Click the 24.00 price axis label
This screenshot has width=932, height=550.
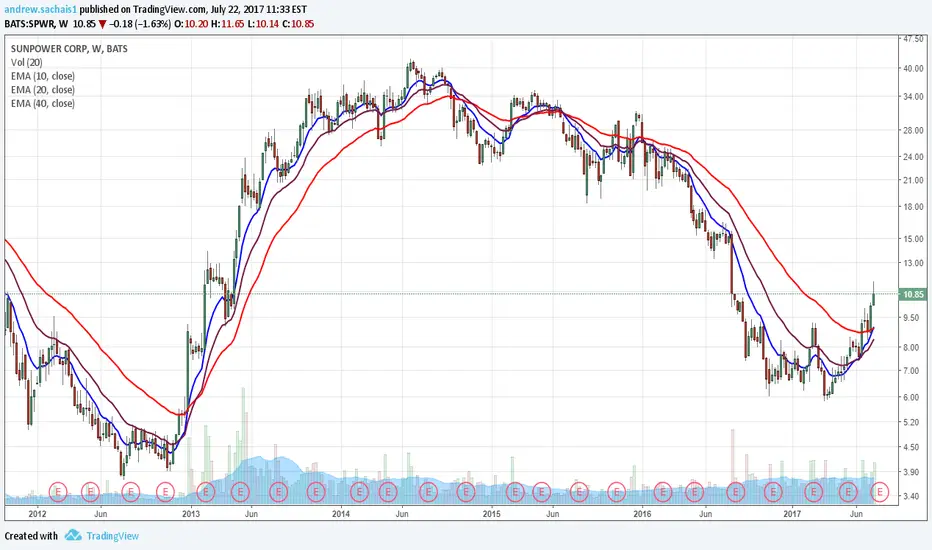(913, 157)
